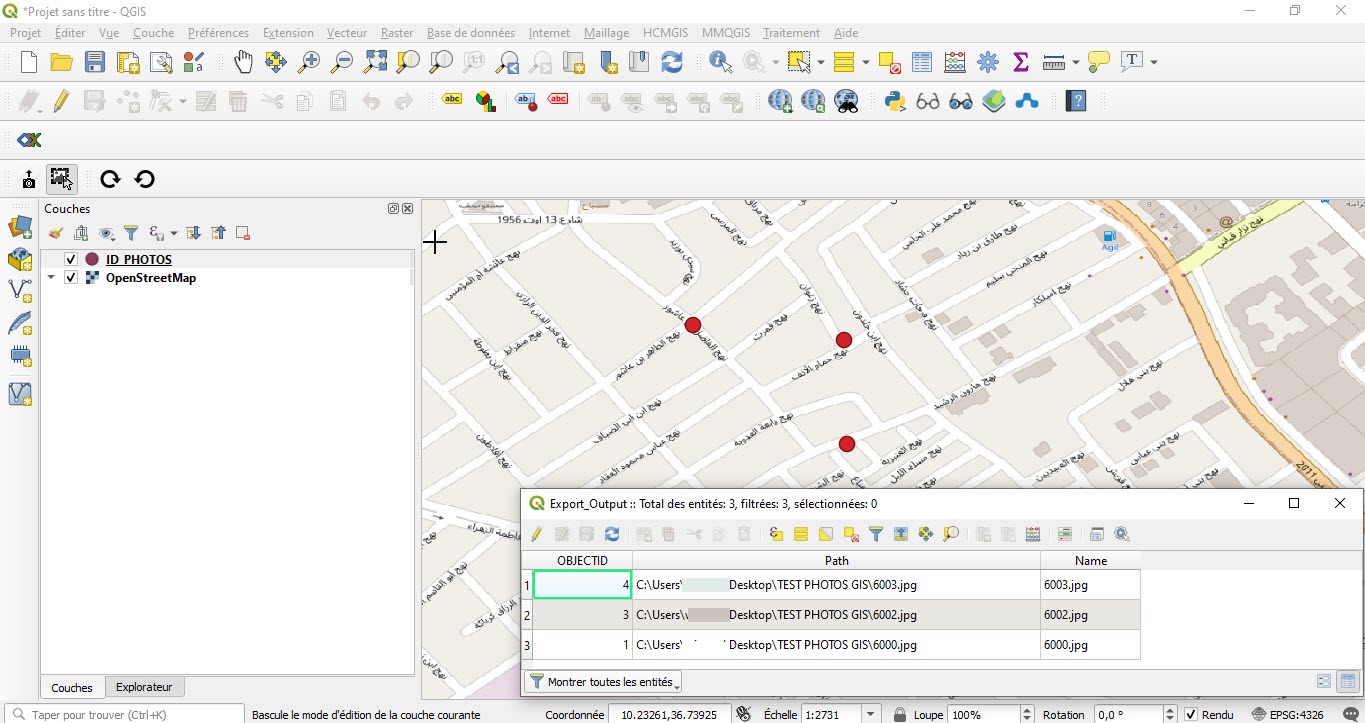
Task: Save the project with the floppy disk icon
Action: (95, 62)
